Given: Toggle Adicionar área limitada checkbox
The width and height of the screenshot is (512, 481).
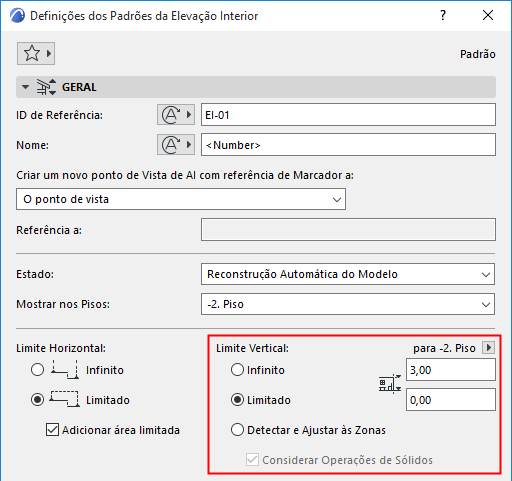Looking at the screenshot, I should pos(52,430).
